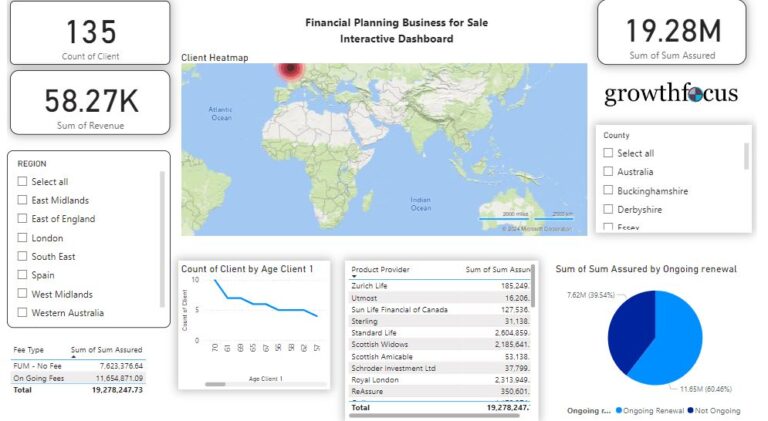This screenshot has height=421, width=768.
Task: Tick the London region checkbox
Action: (22, 238)
